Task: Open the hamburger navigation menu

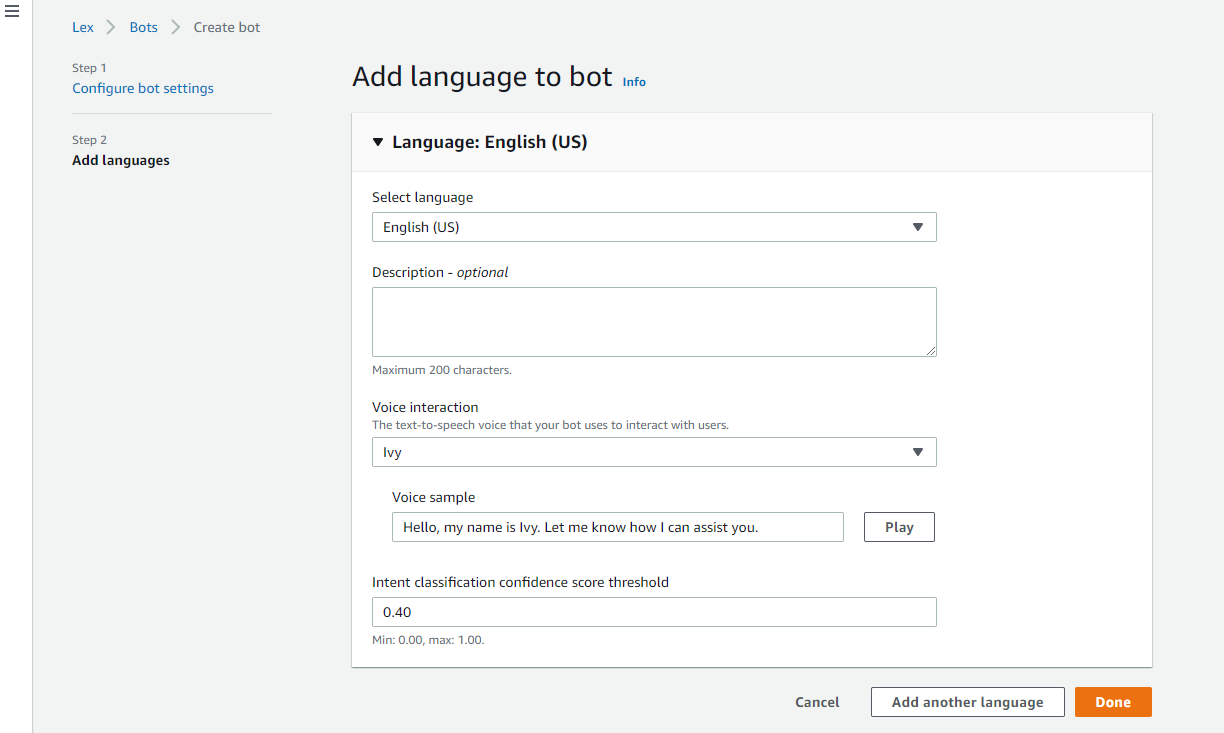Action: coord(12,12)
